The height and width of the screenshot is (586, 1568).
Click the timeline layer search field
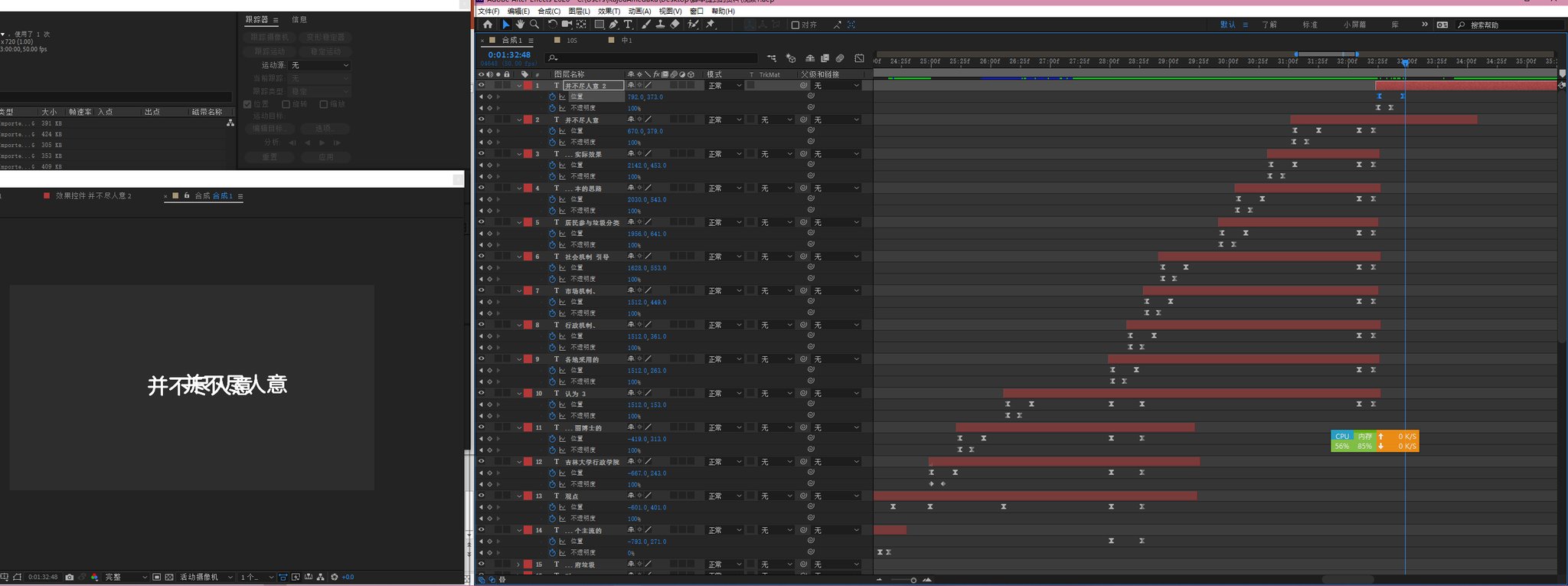coord(652,58)
